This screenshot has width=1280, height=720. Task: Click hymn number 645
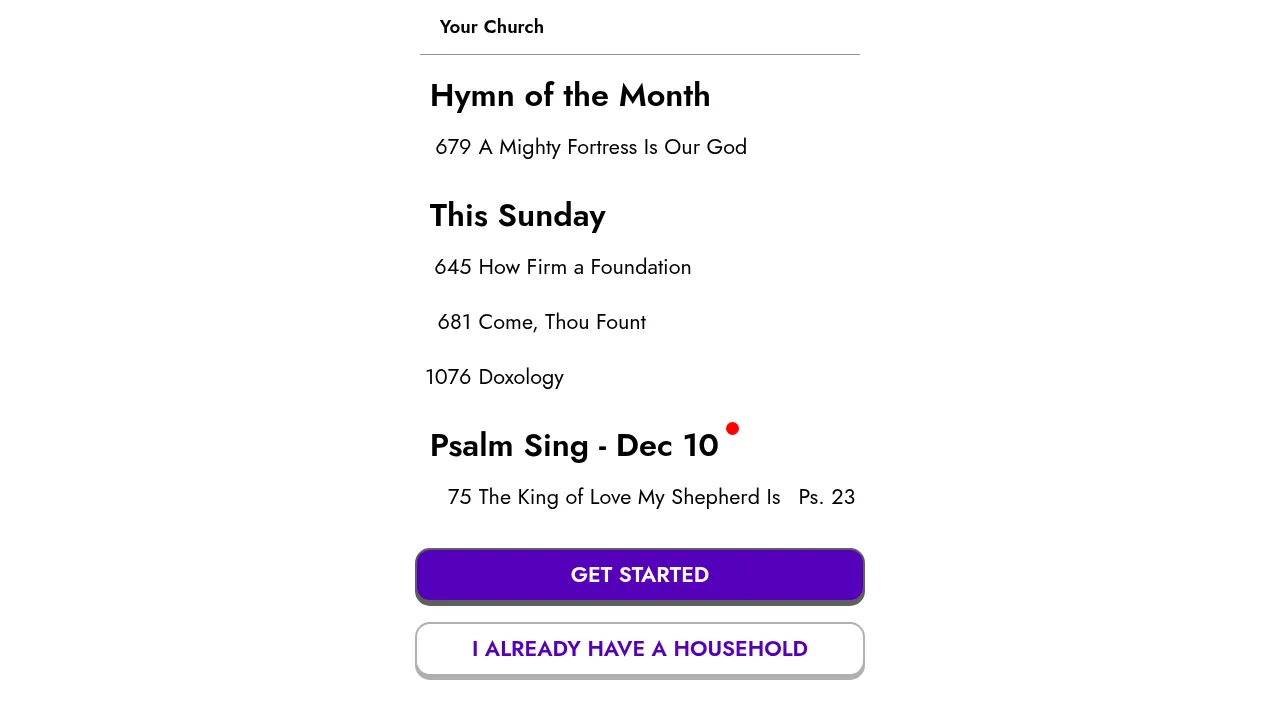click(x=453, y=267)
